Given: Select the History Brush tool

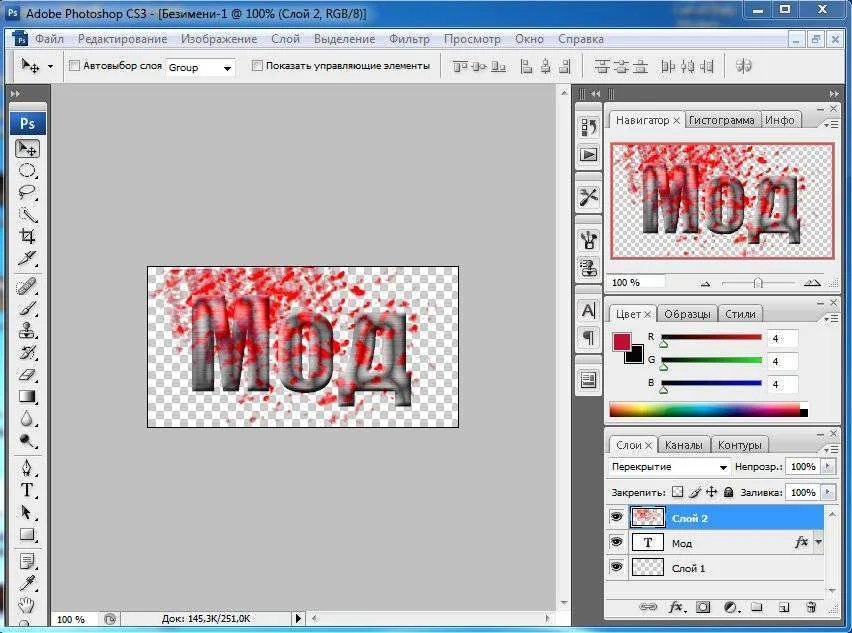Looking at the screenshot, I should click(27, 352).
